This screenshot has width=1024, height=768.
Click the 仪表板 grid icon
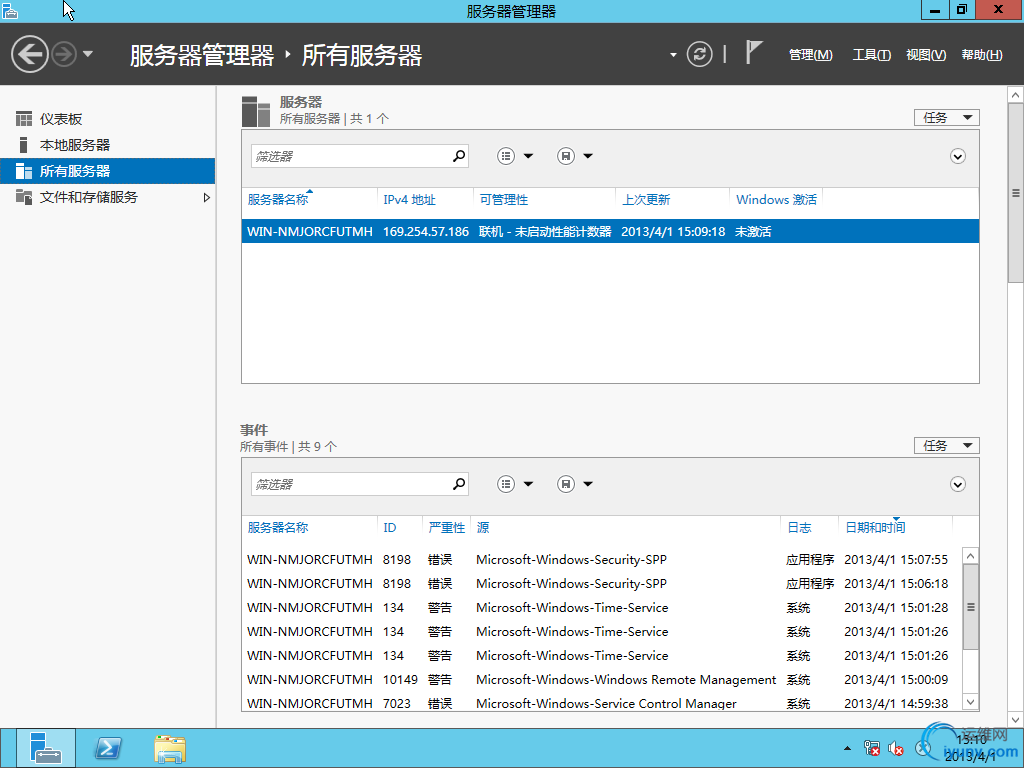(x=24, y=119)
